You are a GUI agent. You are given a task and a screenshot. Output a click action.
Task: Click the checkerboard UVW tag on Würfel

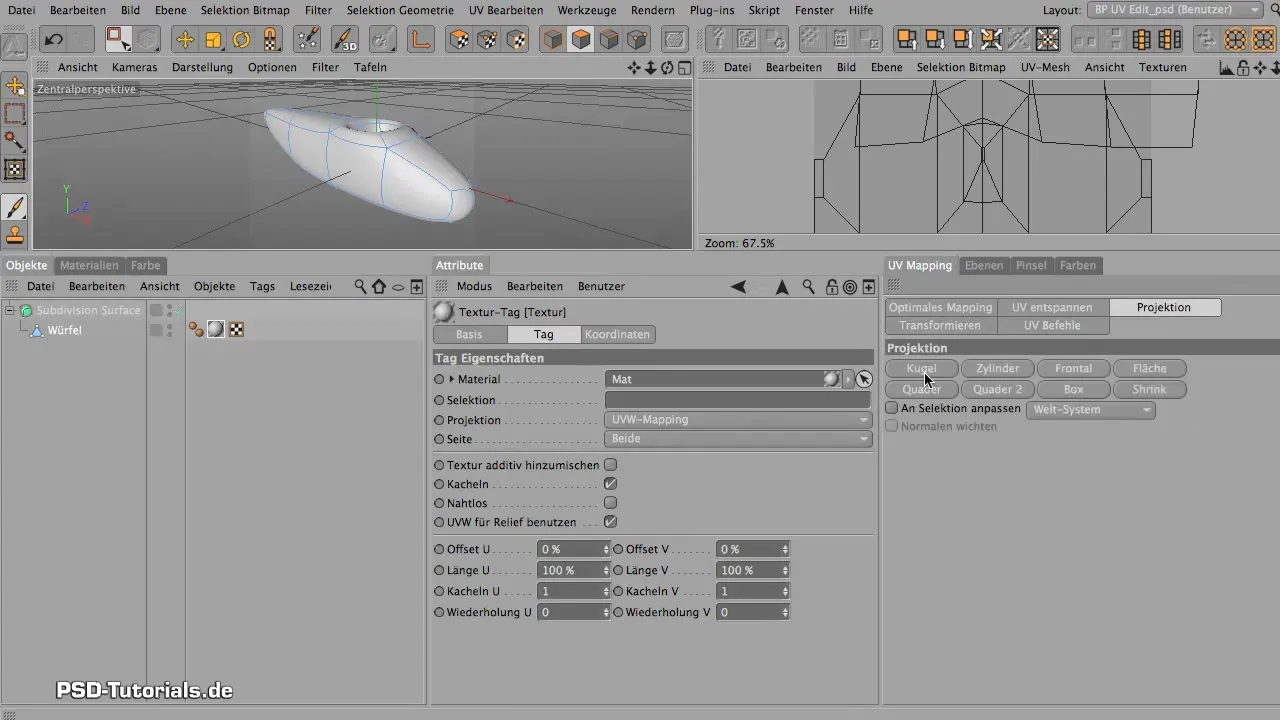pyautogui.click(x=237, y=330)
